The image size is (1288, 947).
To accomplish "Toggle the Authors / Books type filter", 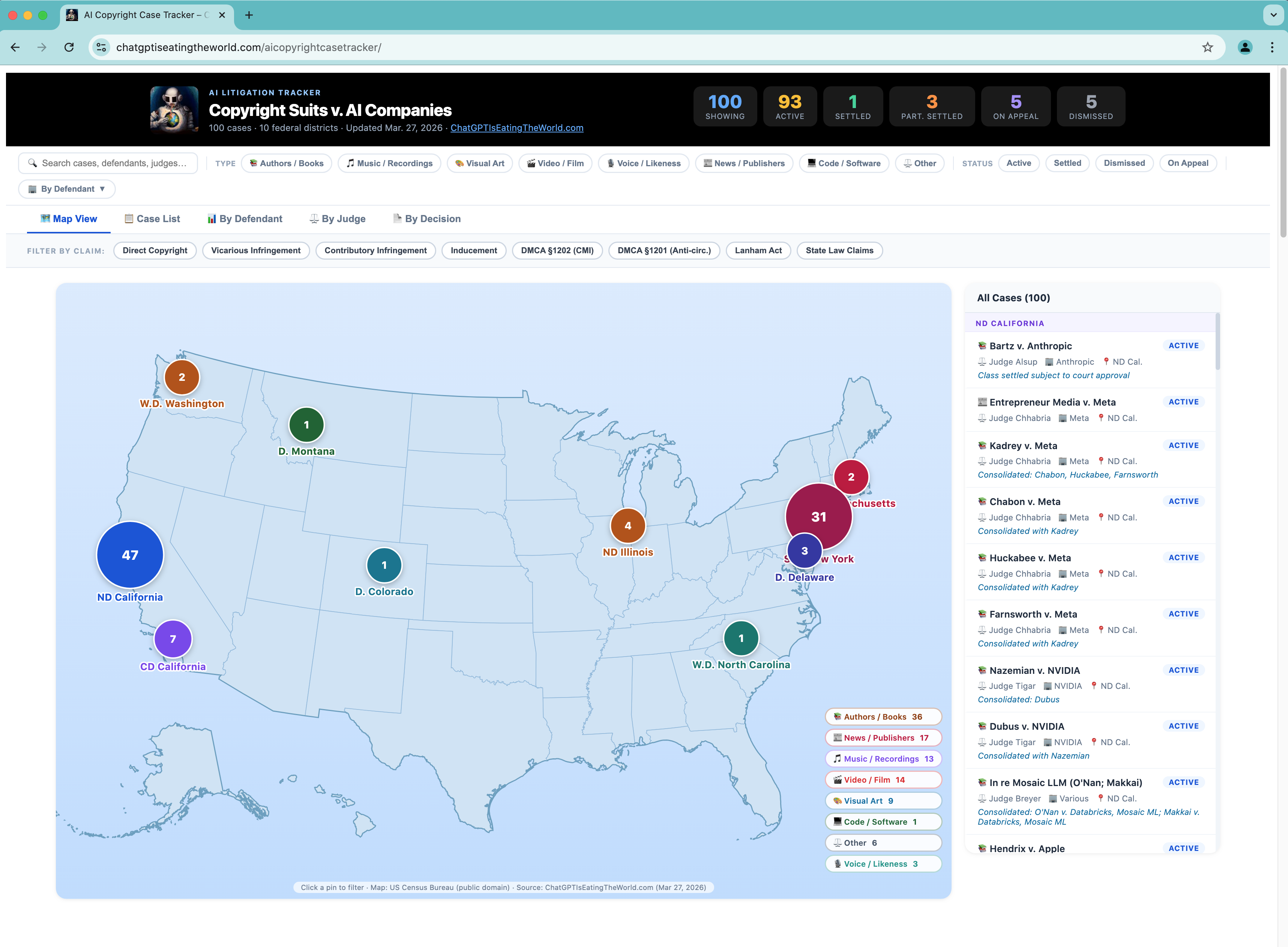I will [x=287, y=163].
